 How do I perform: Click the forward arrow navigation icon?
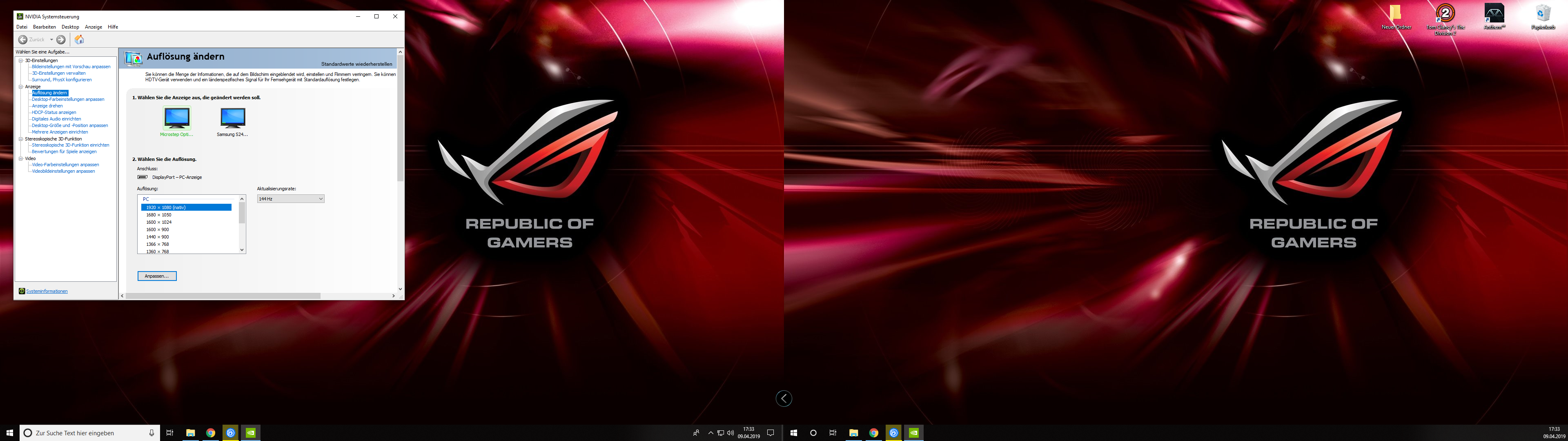[61, 40]
